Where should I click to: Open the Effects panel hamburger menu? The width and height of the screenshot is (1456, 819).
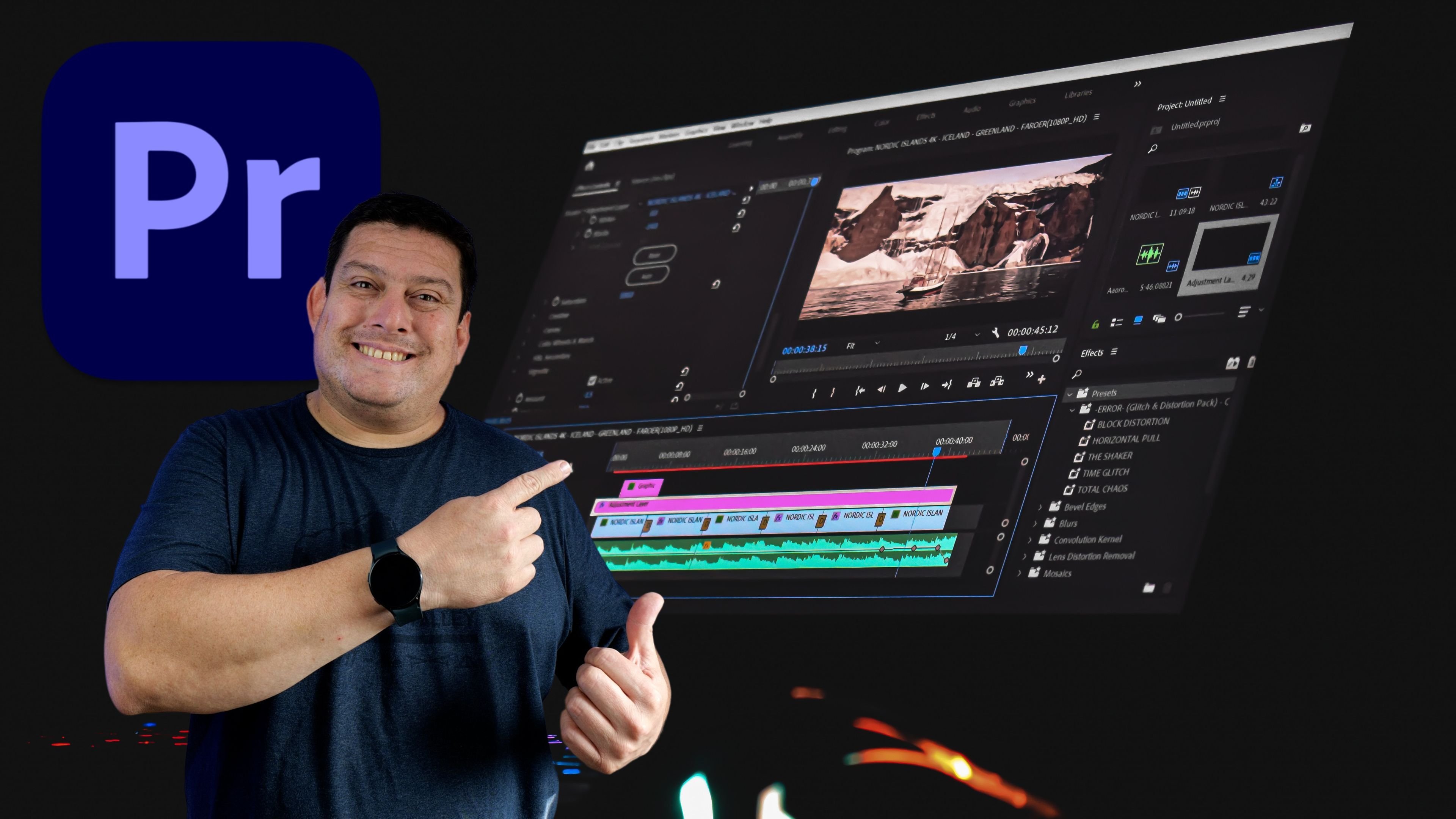click(x=1114, y=351)
